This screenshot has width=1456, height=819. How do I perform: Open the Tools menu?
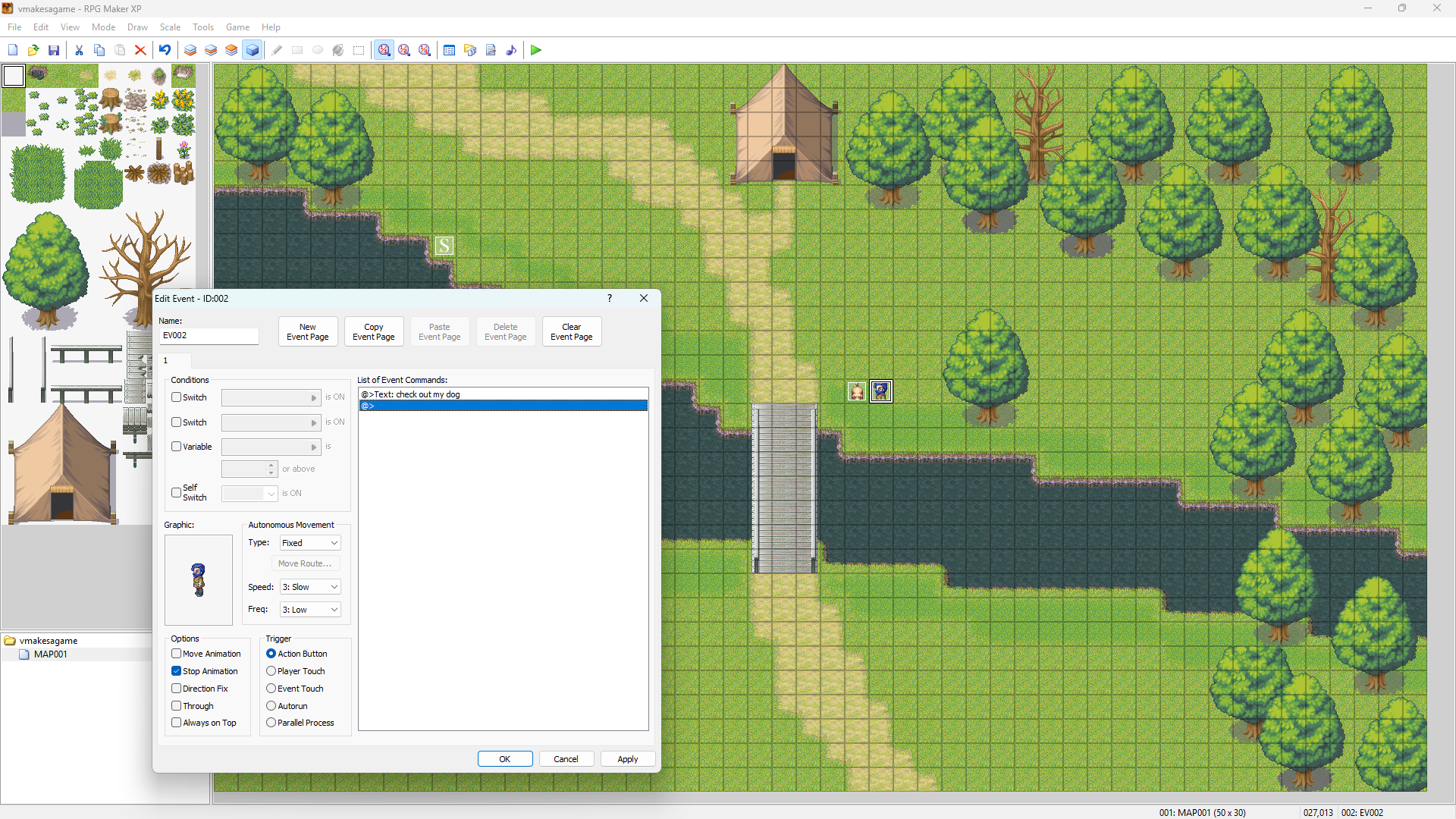click(x=203, y=27)
